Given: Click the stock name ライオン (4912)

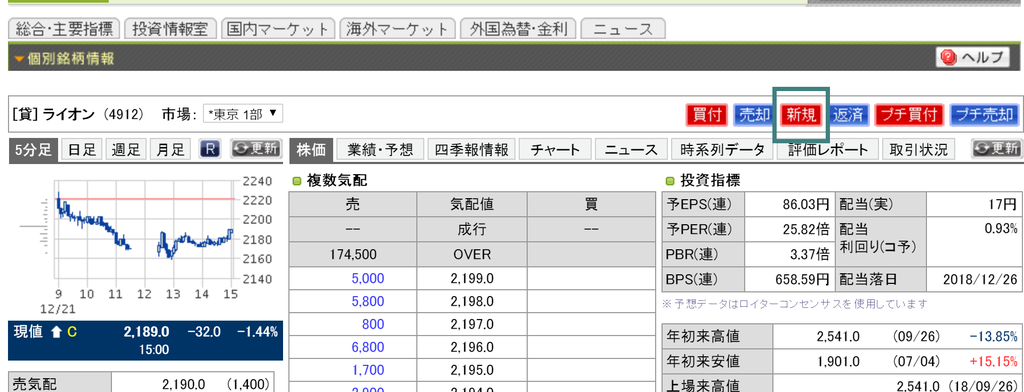Looking at the screenshot, I should [x=93, y=115].
